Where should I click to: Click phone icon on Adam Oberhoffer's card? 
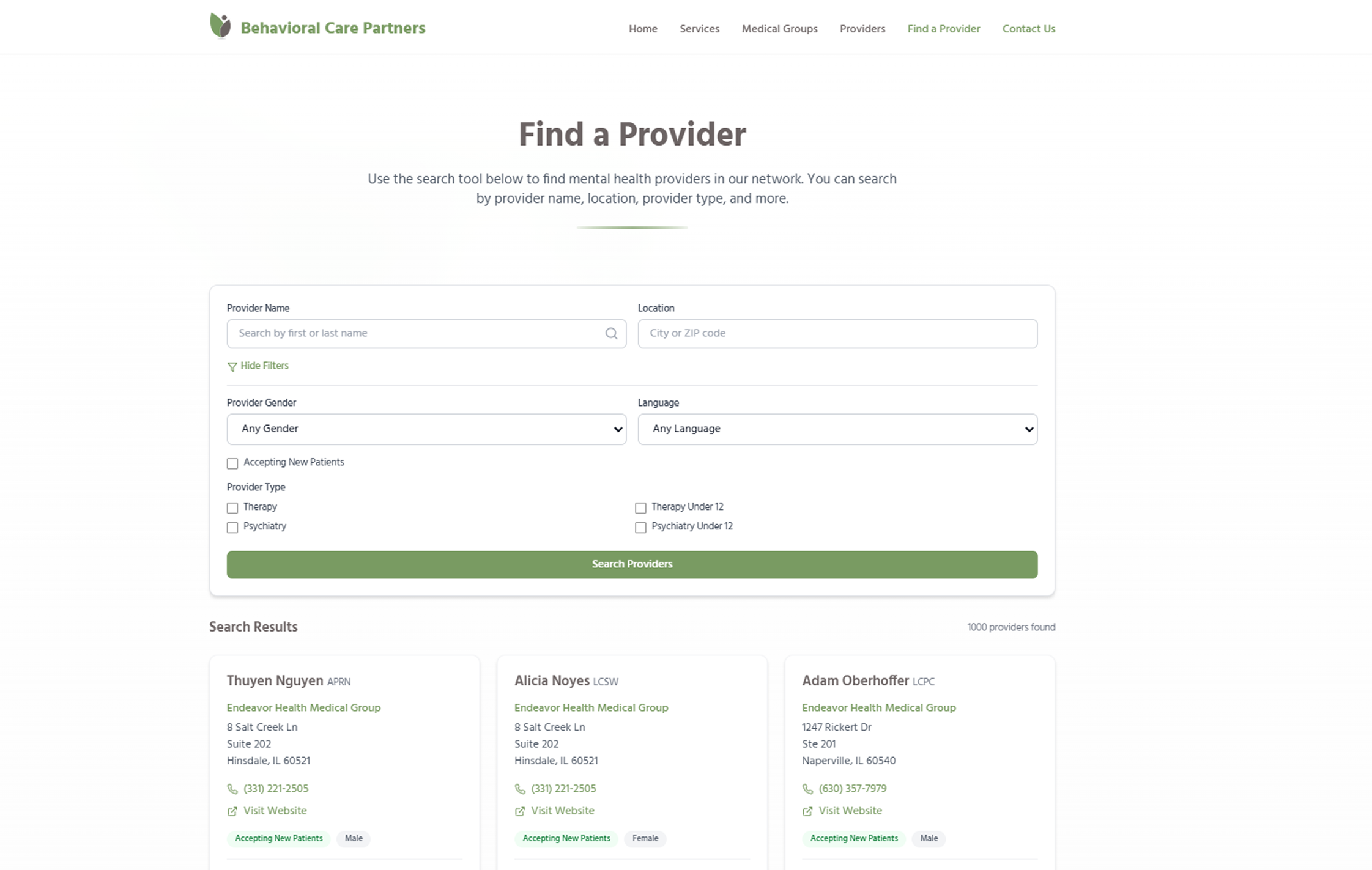pos(807,789)
